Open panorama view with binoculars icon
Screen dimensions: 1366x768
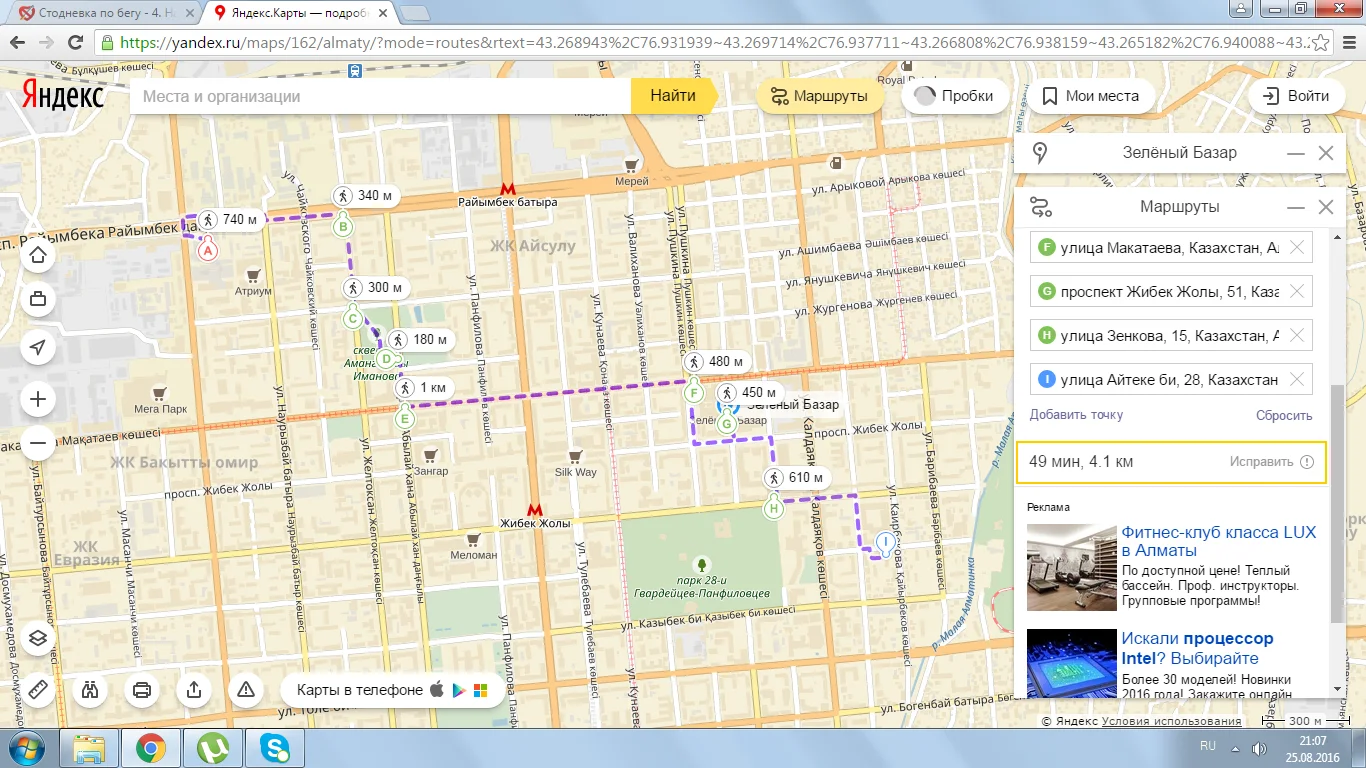click(x=90, y=690)
